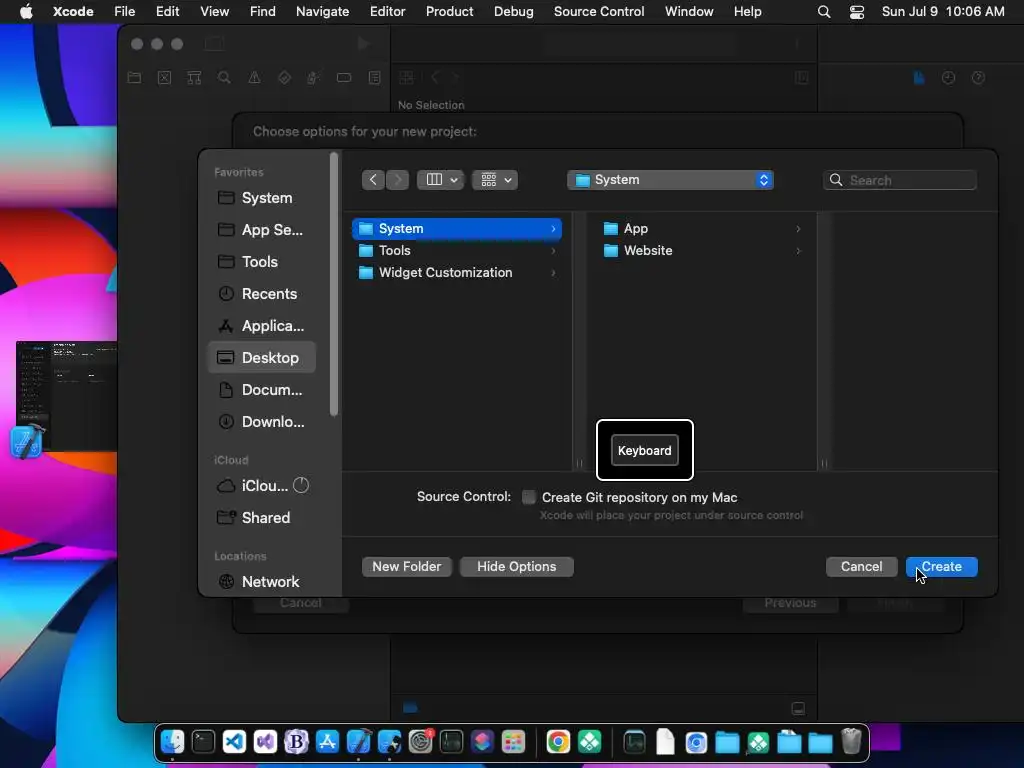Open Trash in the Dock
This screenshot has height=768, width=1024.
[851, 742]
